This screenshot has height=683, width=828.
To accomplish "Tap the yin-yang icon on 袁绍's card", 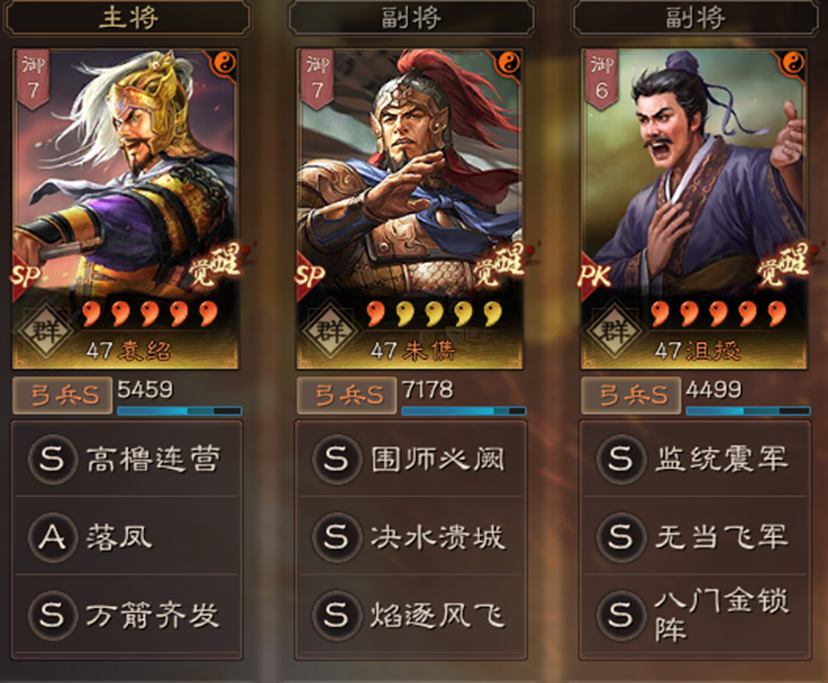I will (225, 64).
